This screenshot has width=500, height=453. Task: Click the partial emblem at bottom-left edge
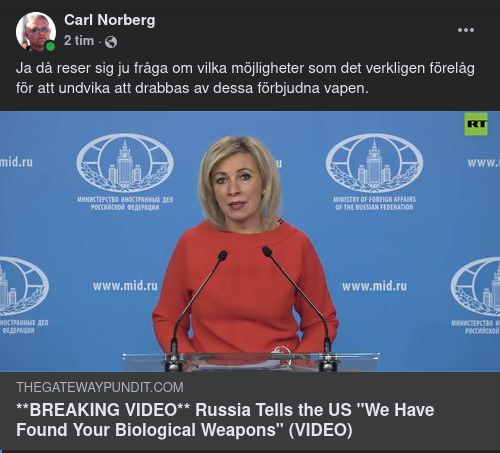(x=23, y=286)
